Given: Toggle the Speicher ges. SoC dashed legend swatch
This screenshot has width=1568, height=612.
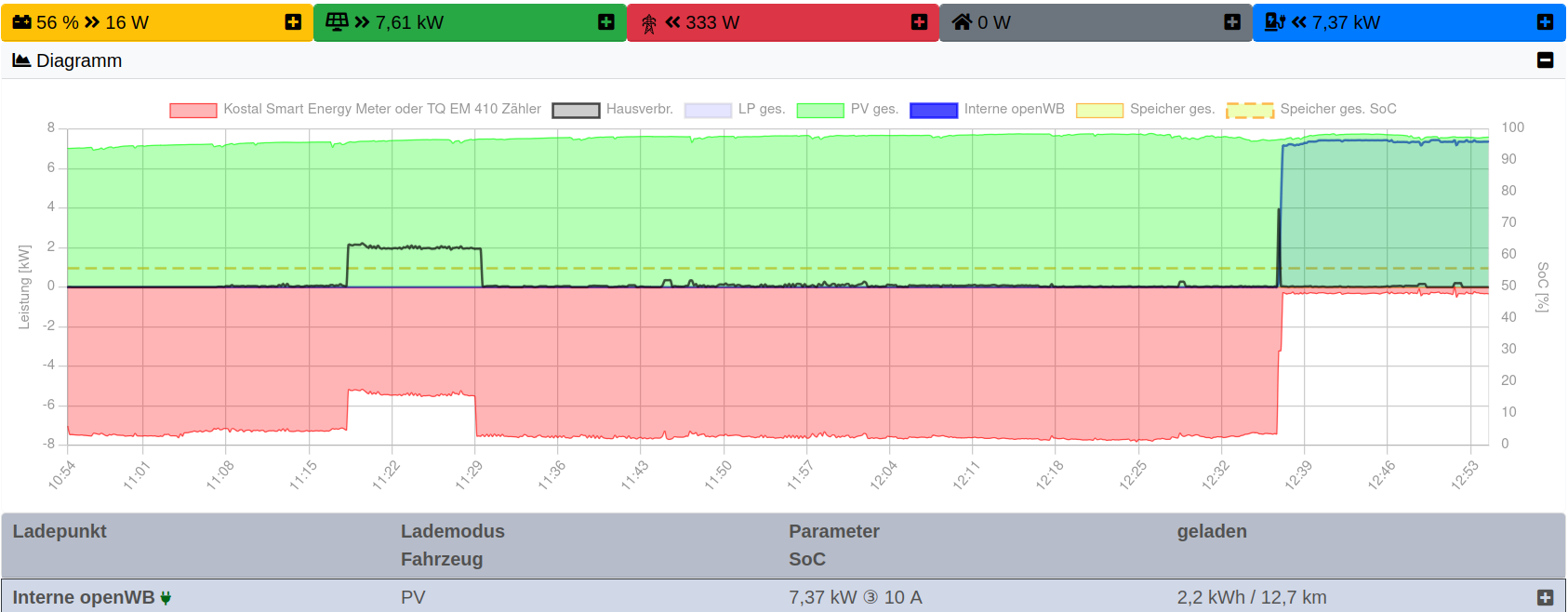Looking at the screenshot, I should pyautogui.click(x=1250, y=110).
